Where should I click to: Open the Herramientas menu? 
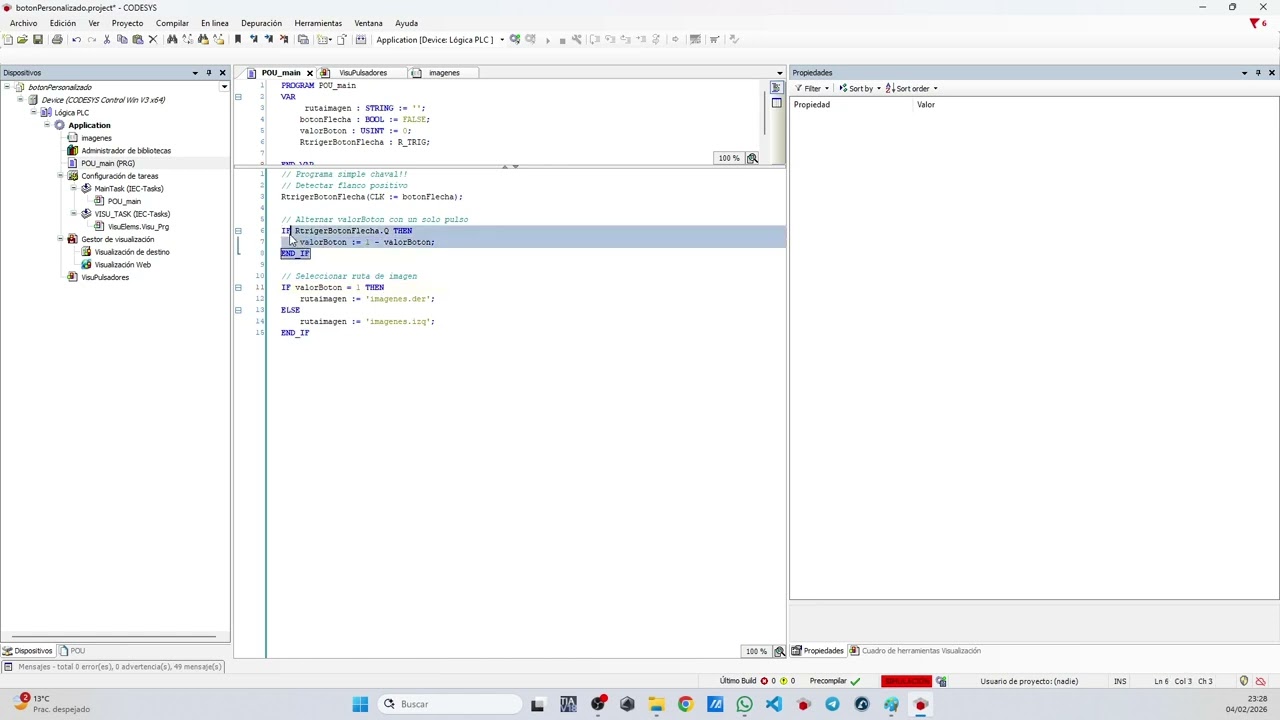pos(318,23)
